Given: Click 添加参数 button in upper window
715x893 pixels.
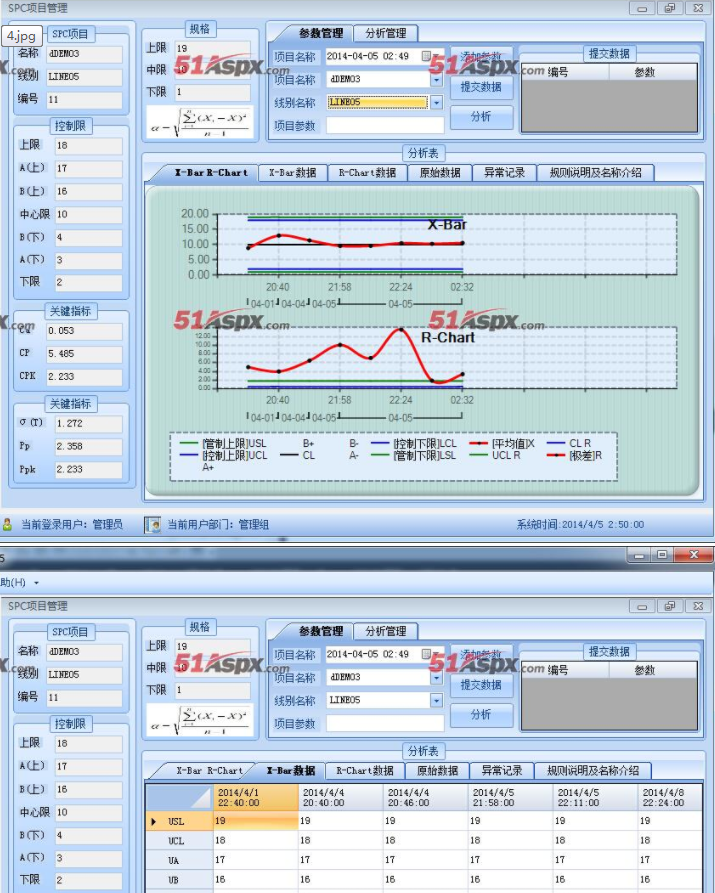Looking at the screenshot, I should pyautogui.click(x=481, y=57).
